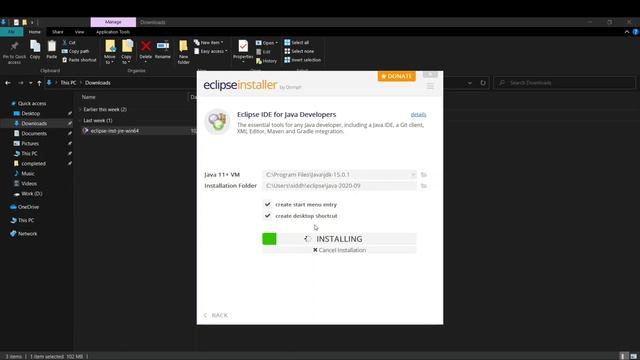Select Music in navigation pane
This screenshot has height=360, width=640.
[28, 173]
